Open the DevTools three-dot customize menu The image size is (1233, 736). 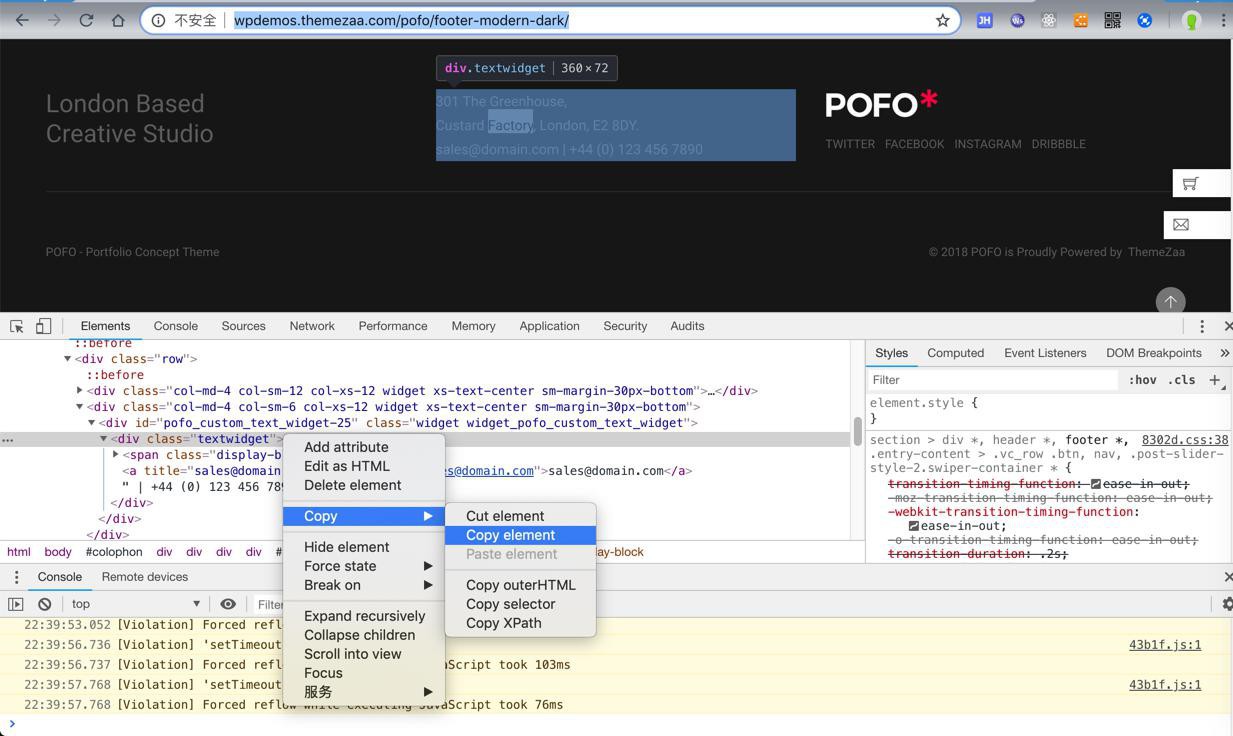1202,326
